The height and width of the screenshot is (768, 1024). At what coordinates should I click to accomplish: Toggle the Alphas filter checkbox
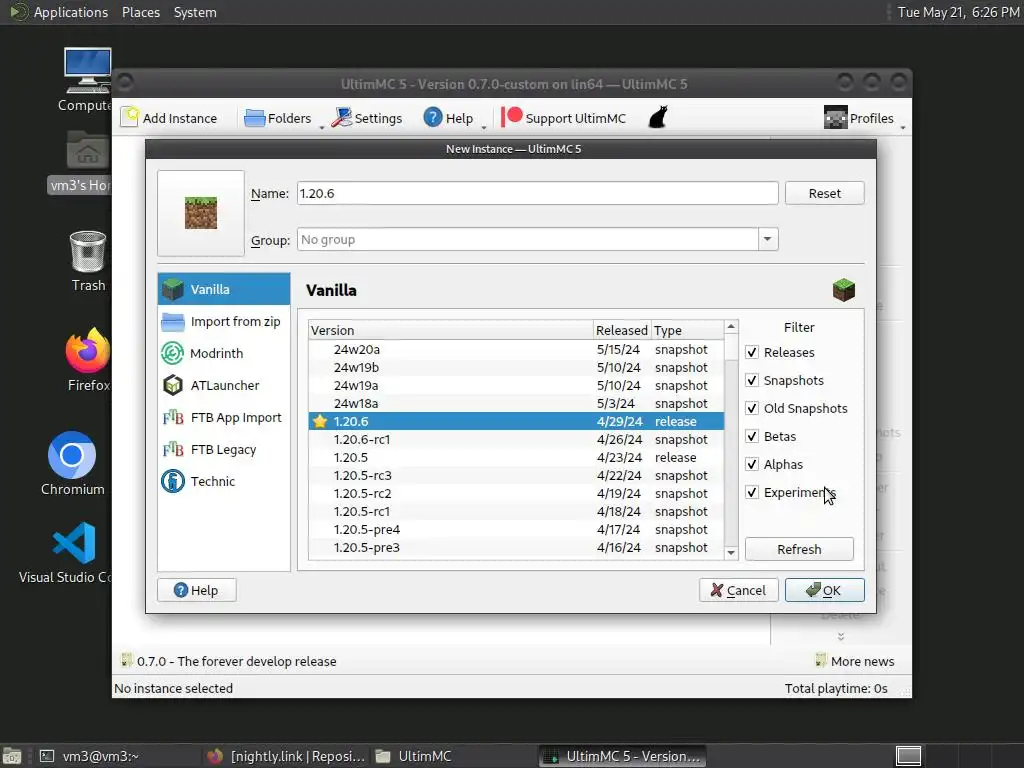pos(752,464)
